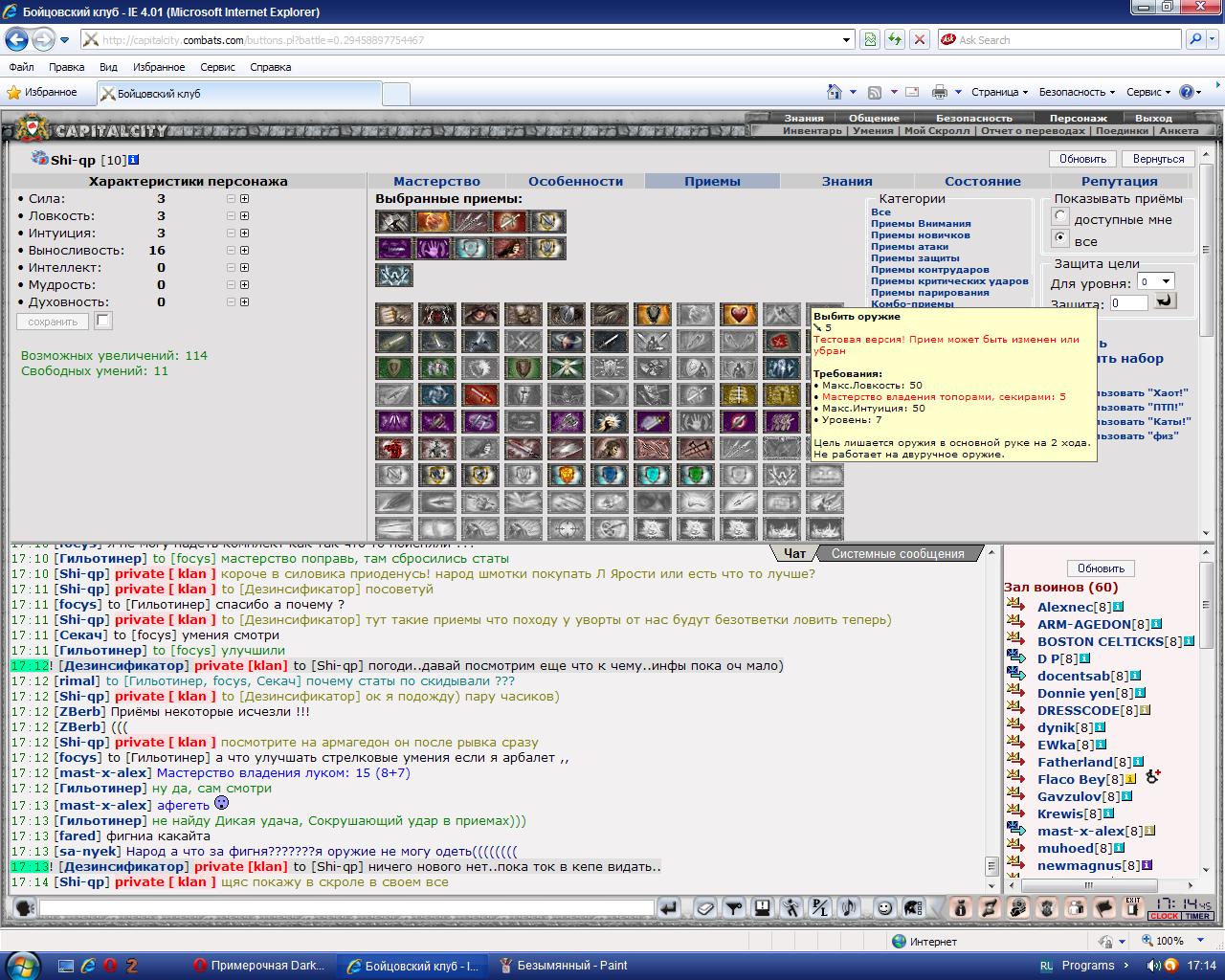Open IE Home page icon
Viewport: 1225px width, 980px height.
[835, 92]
